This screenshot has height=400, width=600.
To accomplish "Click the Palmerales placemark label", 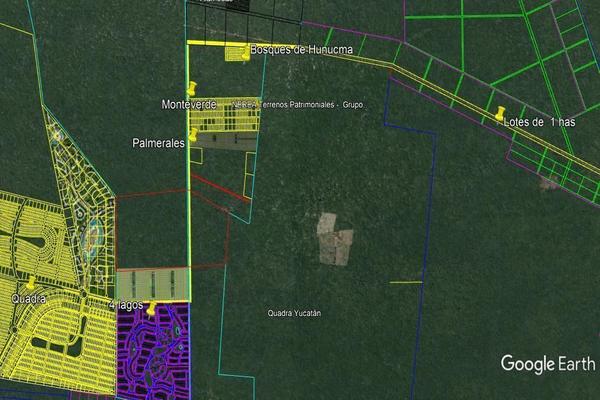I will [x=159, y=143].
